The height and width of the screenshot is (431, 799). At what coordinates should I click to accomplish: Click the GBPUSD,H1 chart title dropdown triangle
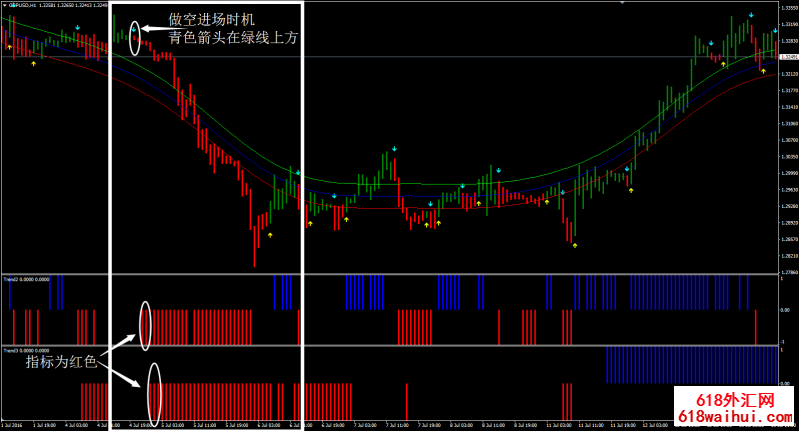[5, 5]
